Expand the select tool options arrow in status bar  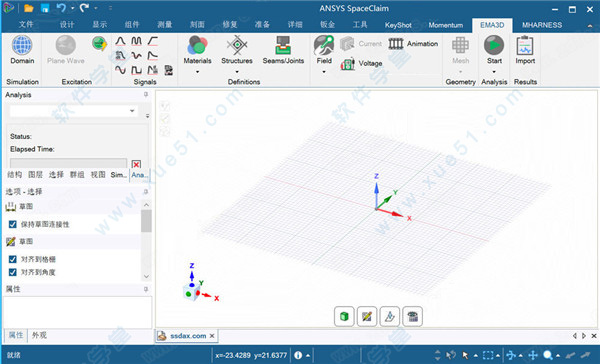click(x=475, y=356)
